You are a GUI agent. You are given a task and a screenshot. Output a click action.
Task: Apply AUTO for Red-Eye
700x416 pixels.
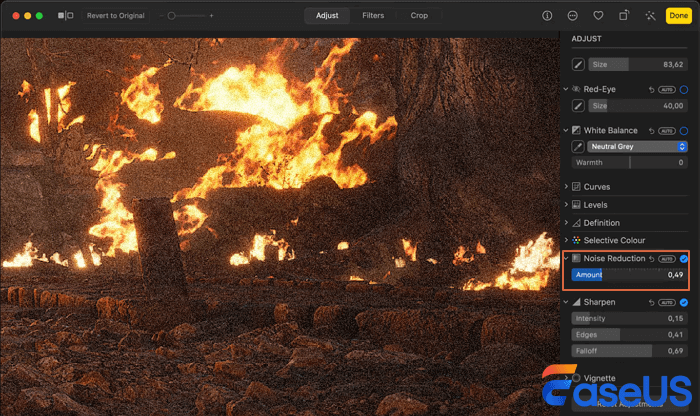tap(667, 90)
